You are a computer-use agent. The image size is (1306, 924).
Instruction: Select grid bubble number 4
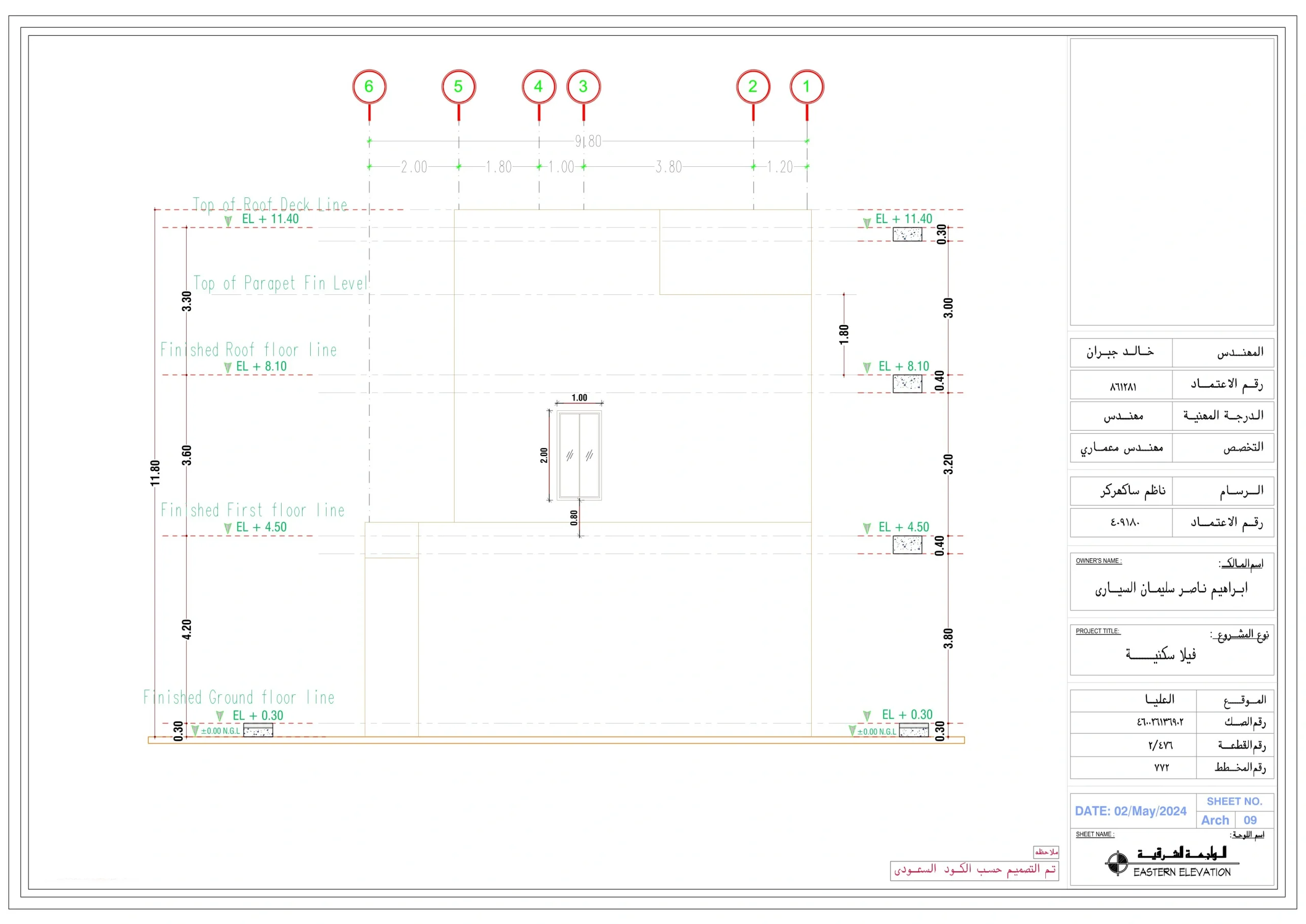[539, 87]
